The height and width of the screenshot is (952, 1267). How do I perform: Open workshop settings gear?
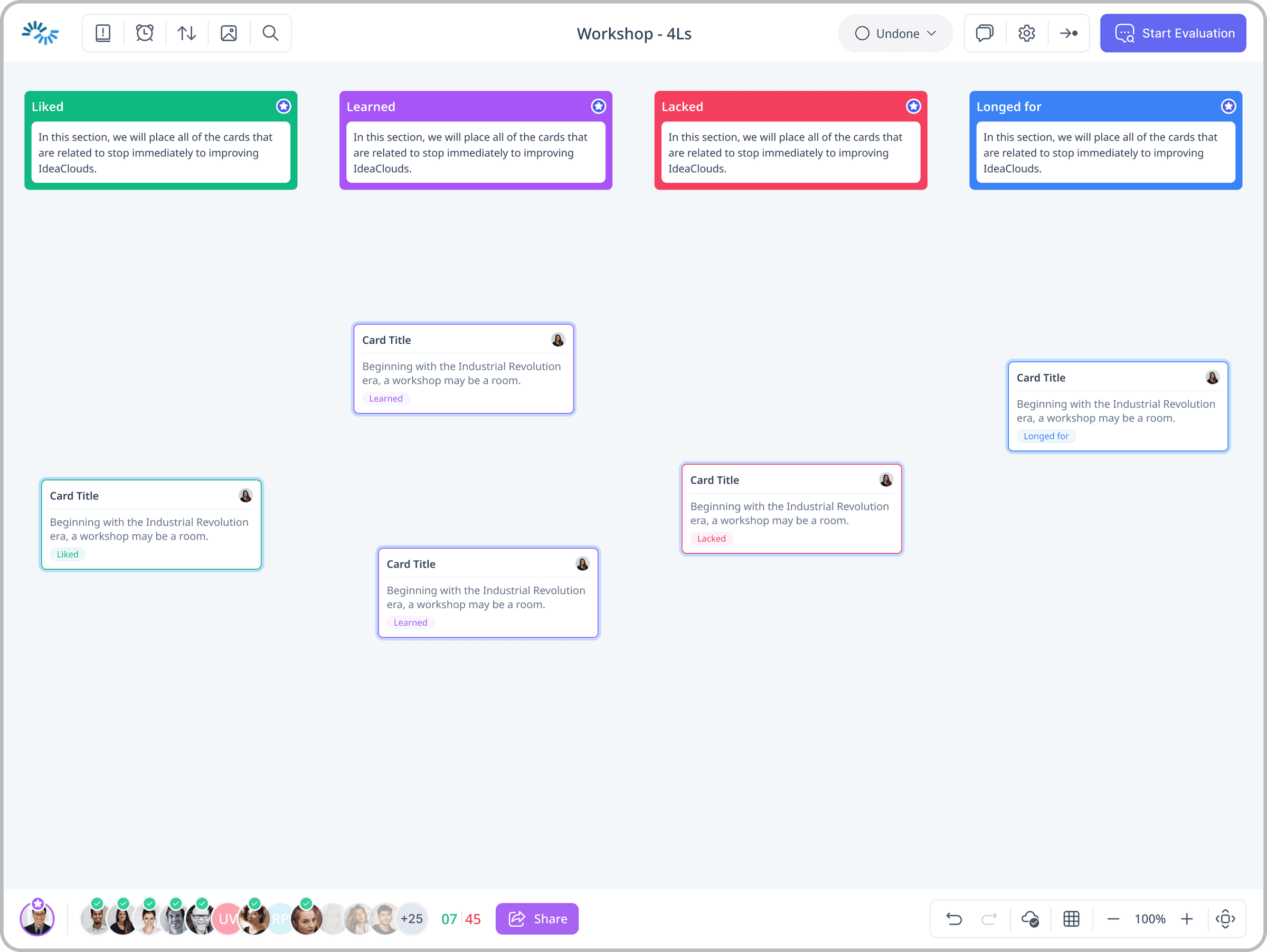click(1026, 33)
